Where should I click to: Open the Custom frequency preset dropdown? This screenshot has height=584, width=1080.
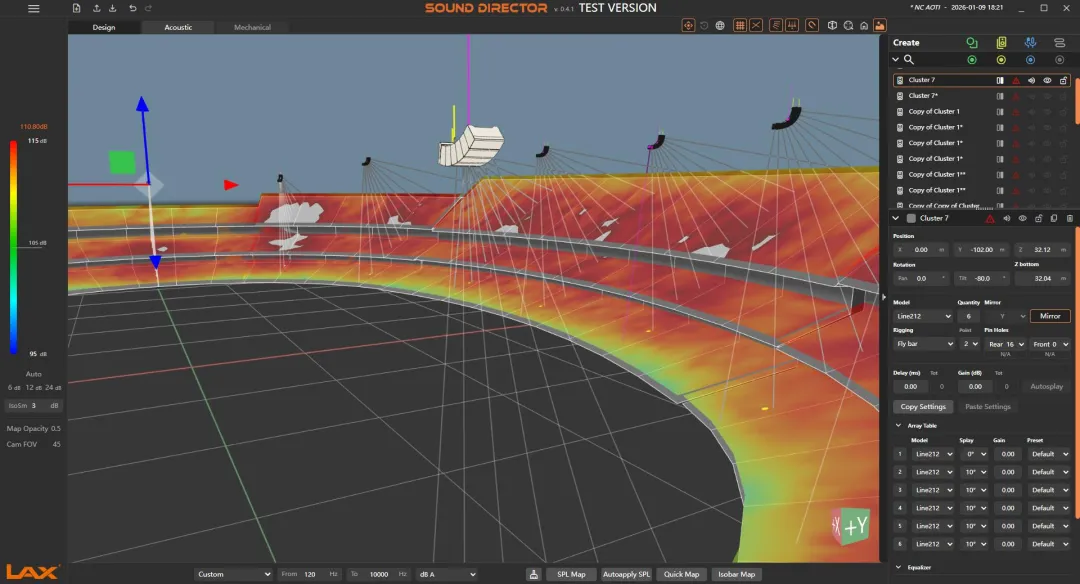point(233,574)
